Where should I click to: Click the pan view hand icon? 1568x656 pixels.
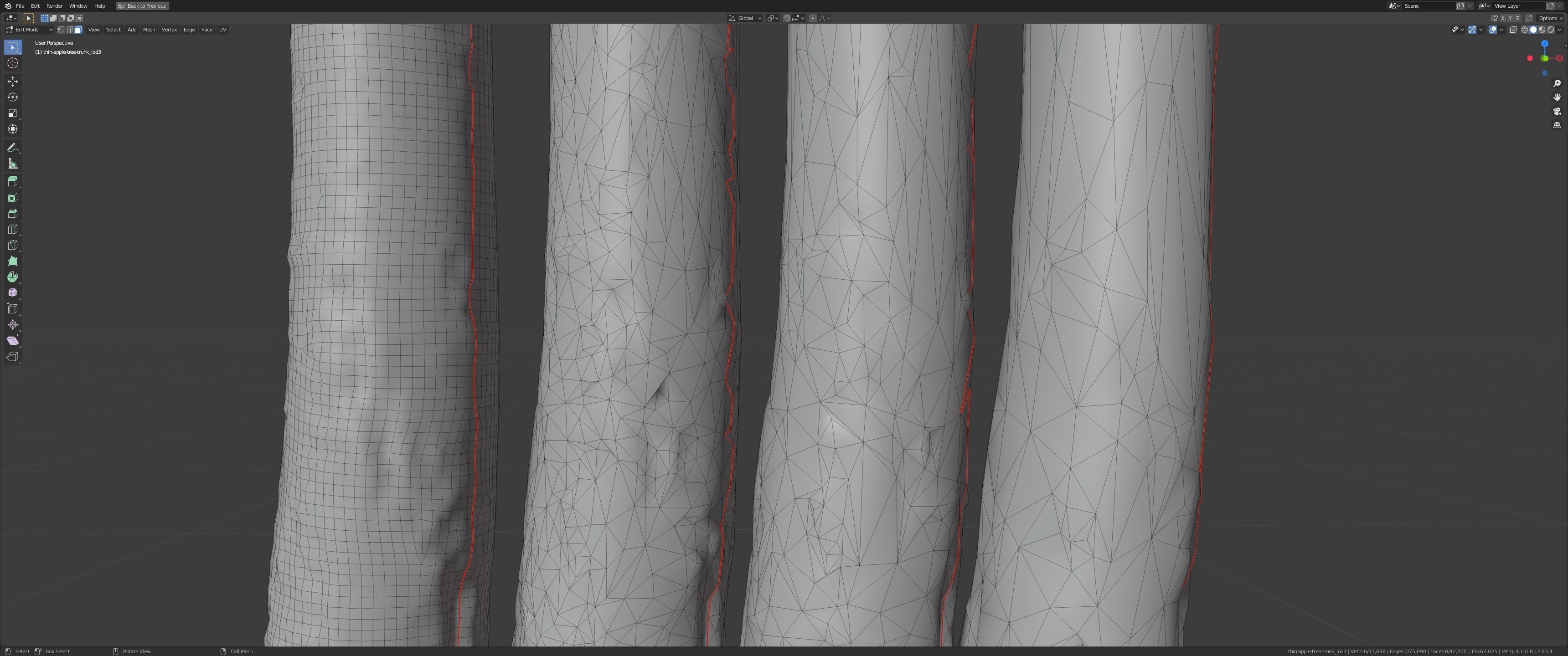tap(1557, 97)
